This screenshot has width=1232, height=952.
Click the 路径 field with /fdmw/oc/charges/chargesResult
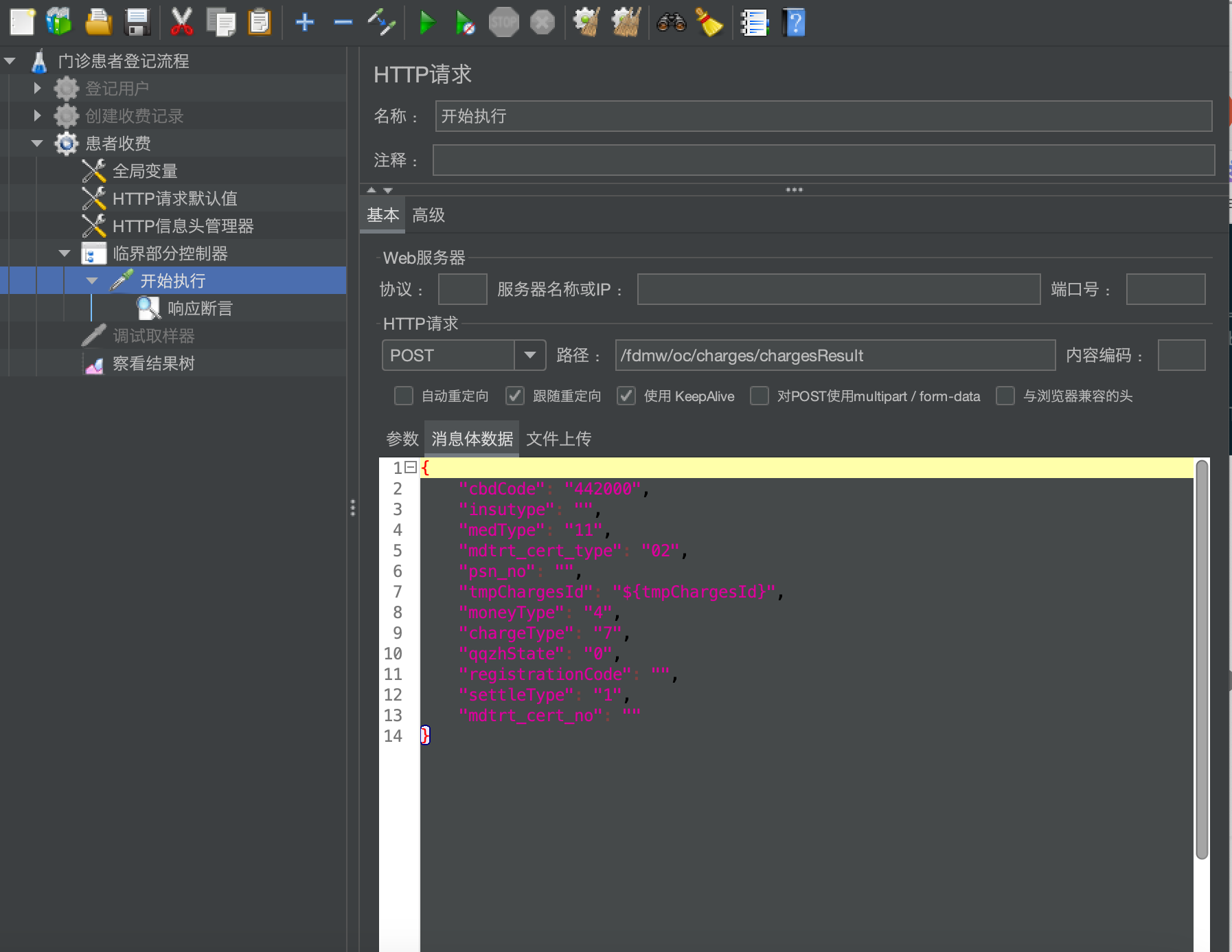click(x=835, y=355)
